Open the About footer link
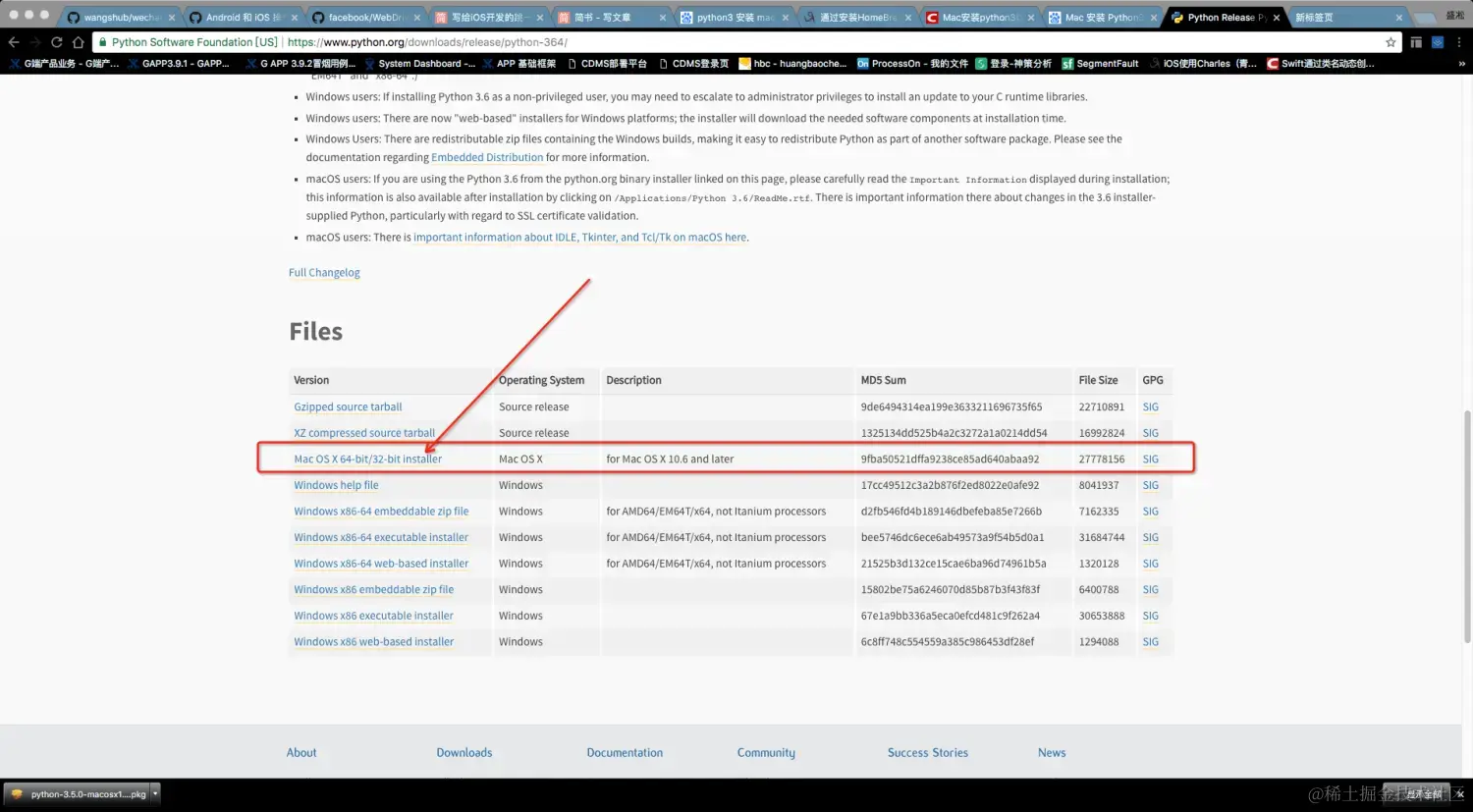1473x812 pixels. pyautogui.click(x=301, y=753)
